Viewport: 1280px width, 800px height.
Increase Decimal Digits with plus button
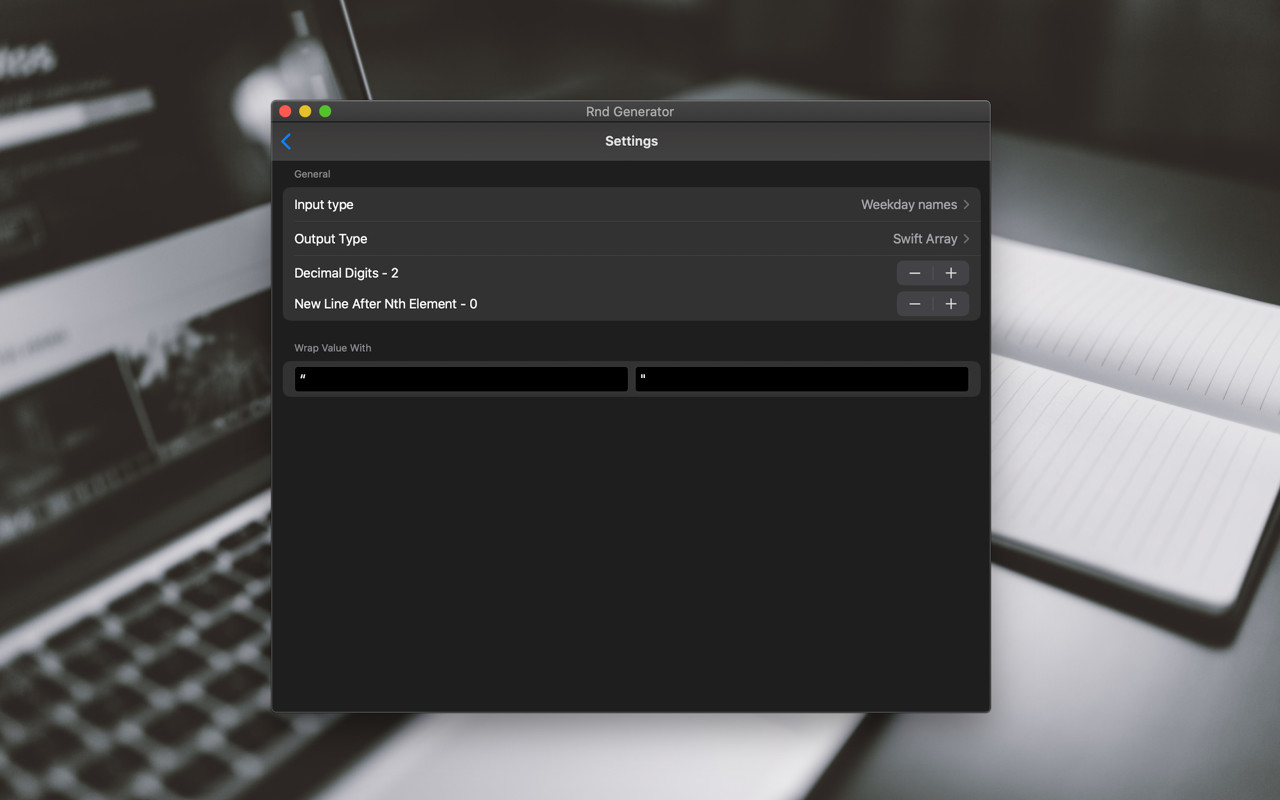951,273
